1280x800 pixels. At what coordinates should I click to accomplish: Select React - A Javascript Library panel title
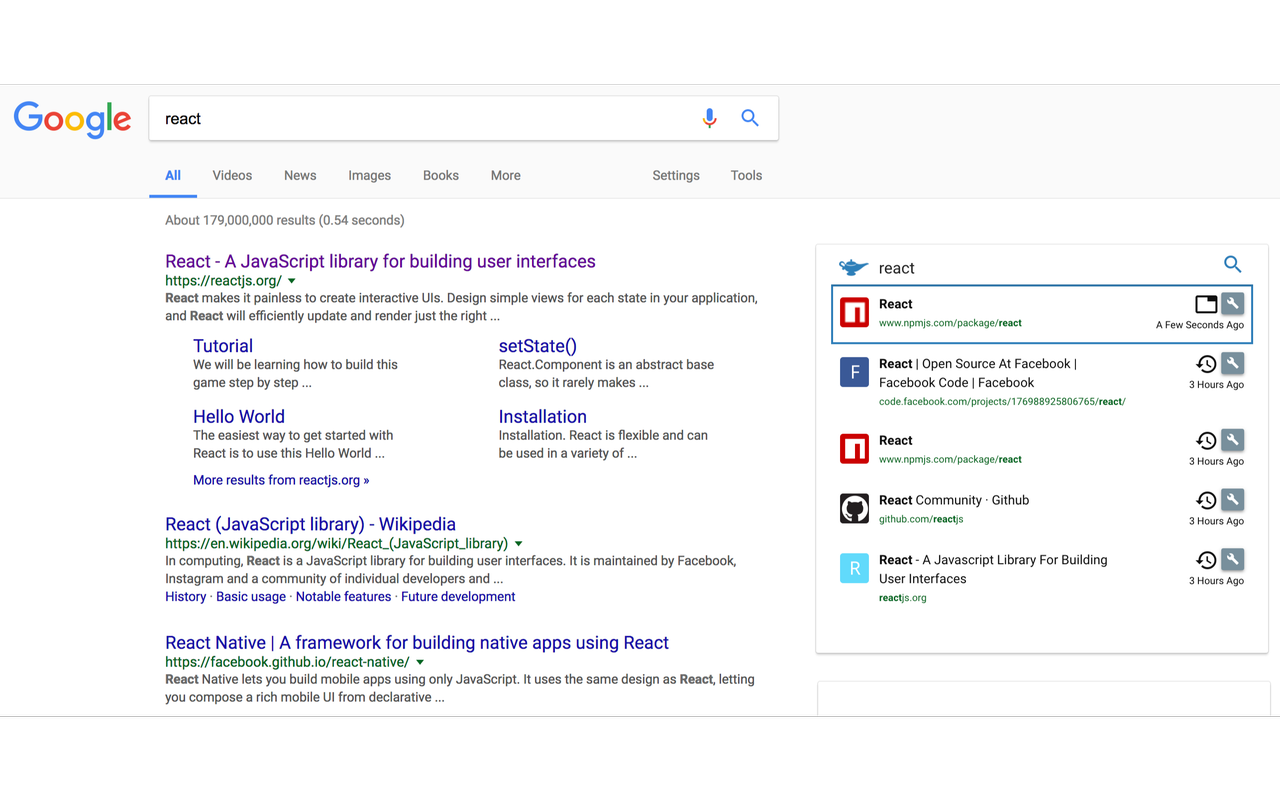(x=993, y=569)
